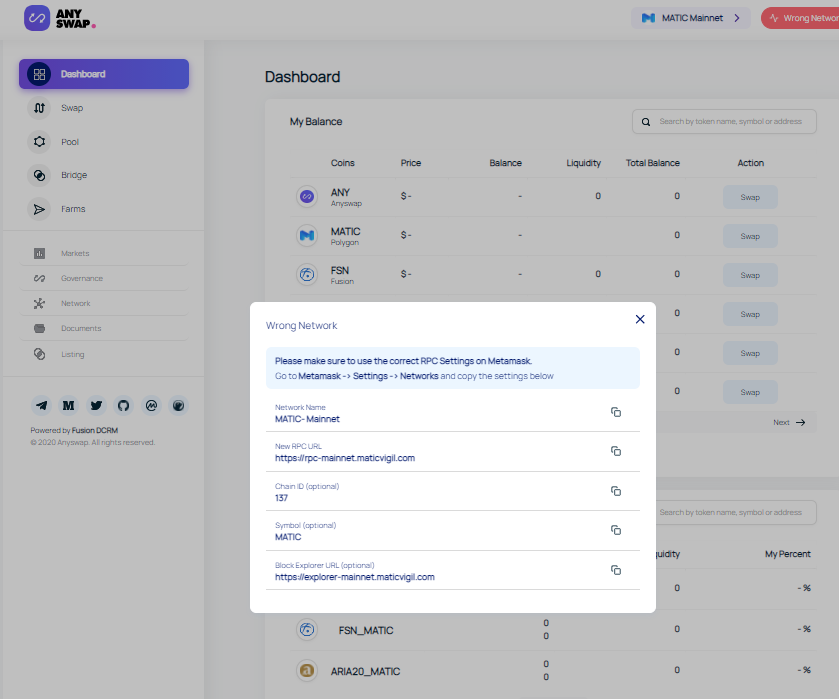Click the Bridge sidebar icon
This screenshot has height=699, width=839.
pos(39,176)
